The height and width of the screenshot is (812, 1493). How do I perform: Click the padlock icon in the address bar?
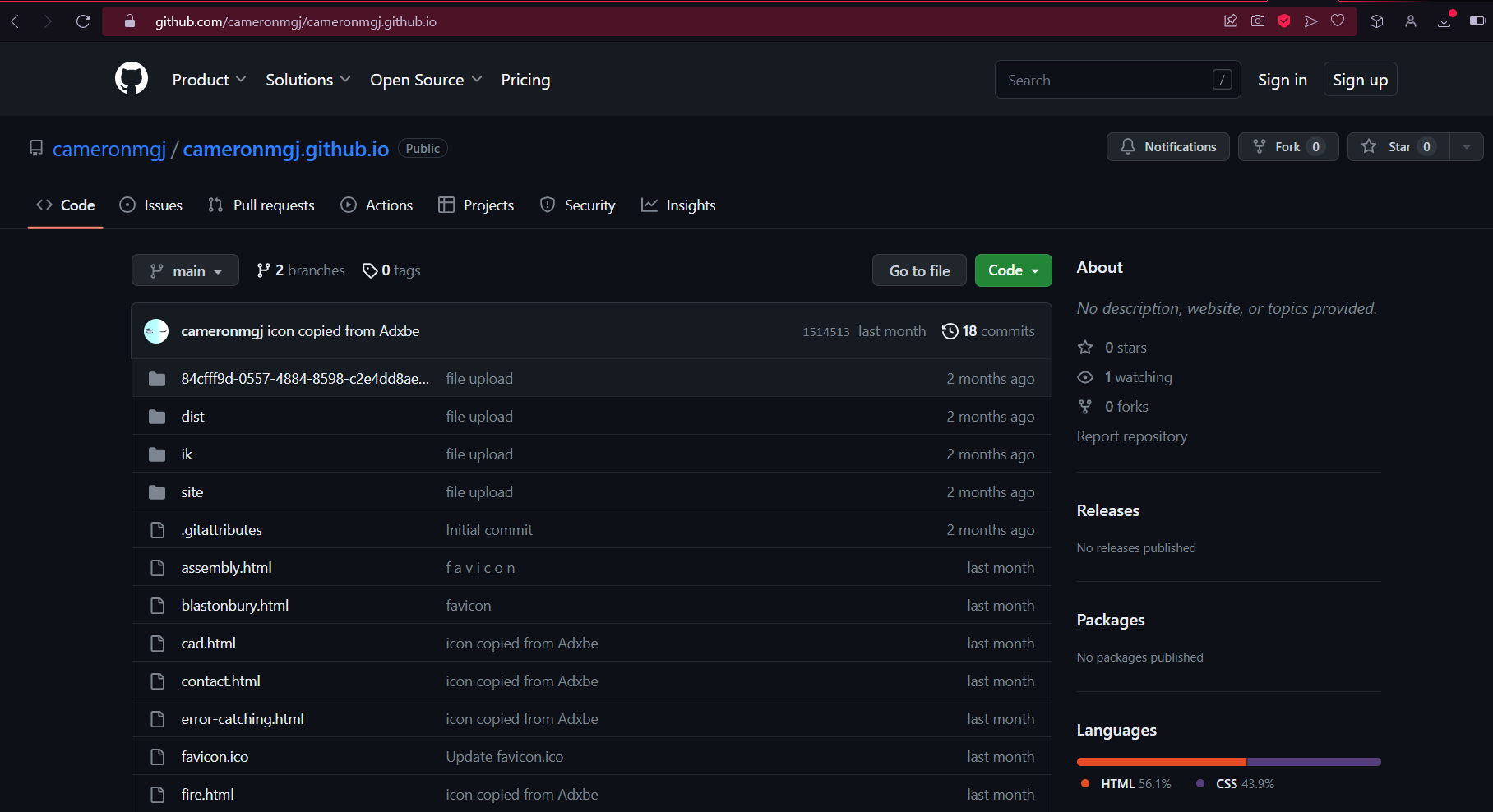tap(130, 21)
